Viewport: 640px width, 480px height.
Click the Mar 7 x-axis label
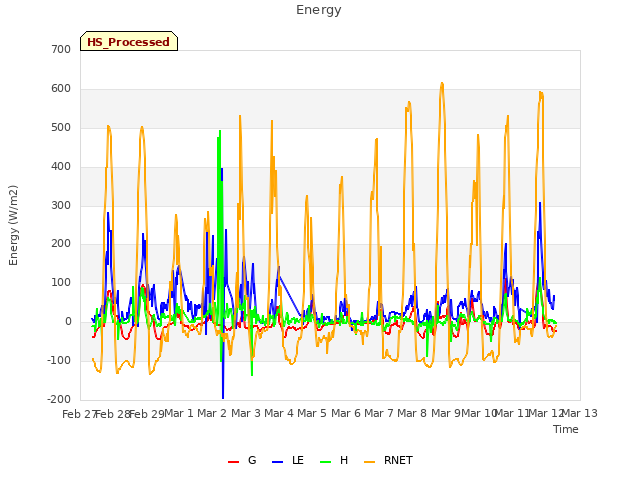[379, 413]
